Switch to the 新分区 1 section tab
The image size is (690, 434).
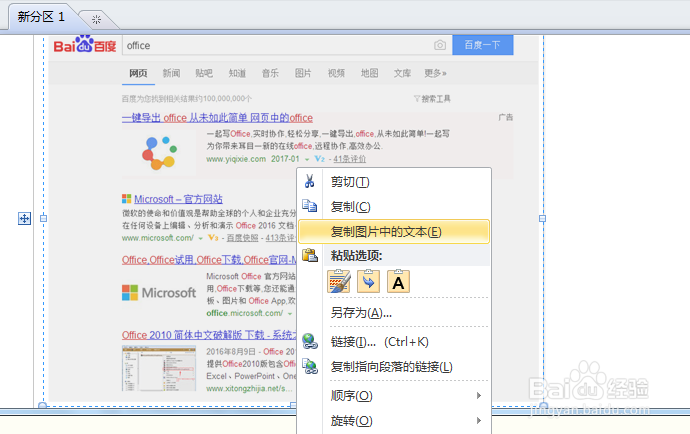click(41, 17)
